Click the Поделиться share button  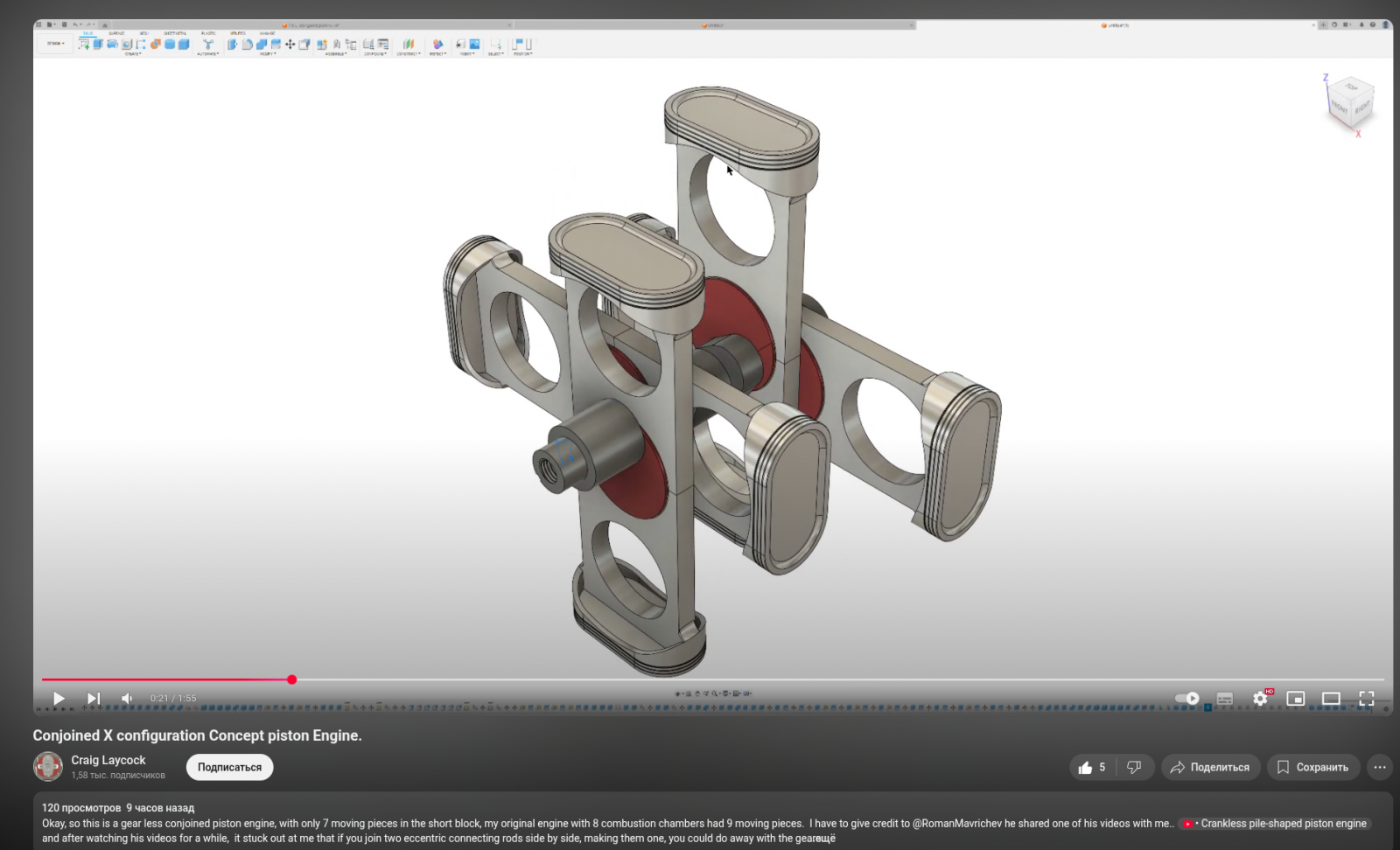pos(1211,767)
